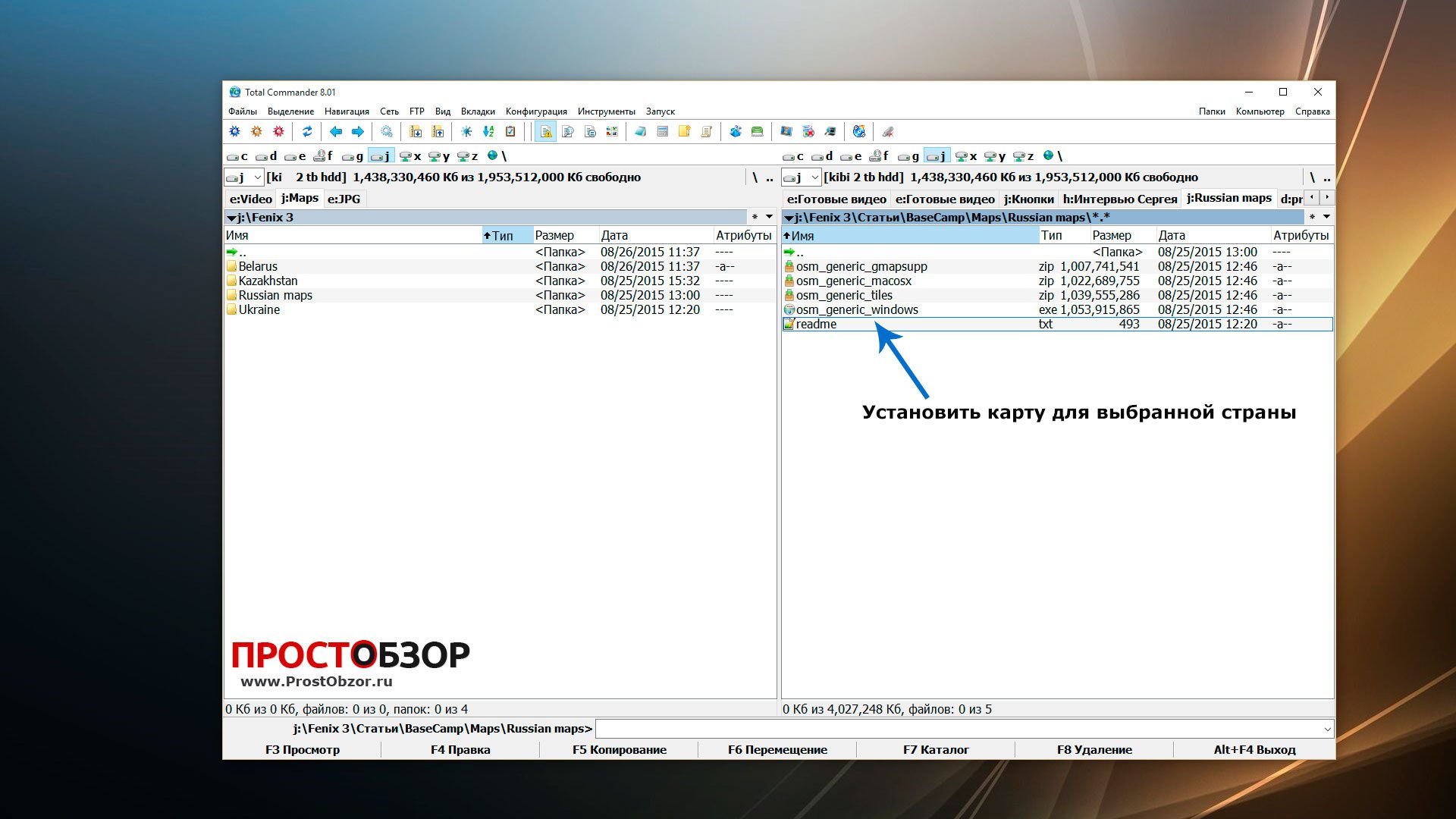Open left panel drive selection combo box

(243, 177)
